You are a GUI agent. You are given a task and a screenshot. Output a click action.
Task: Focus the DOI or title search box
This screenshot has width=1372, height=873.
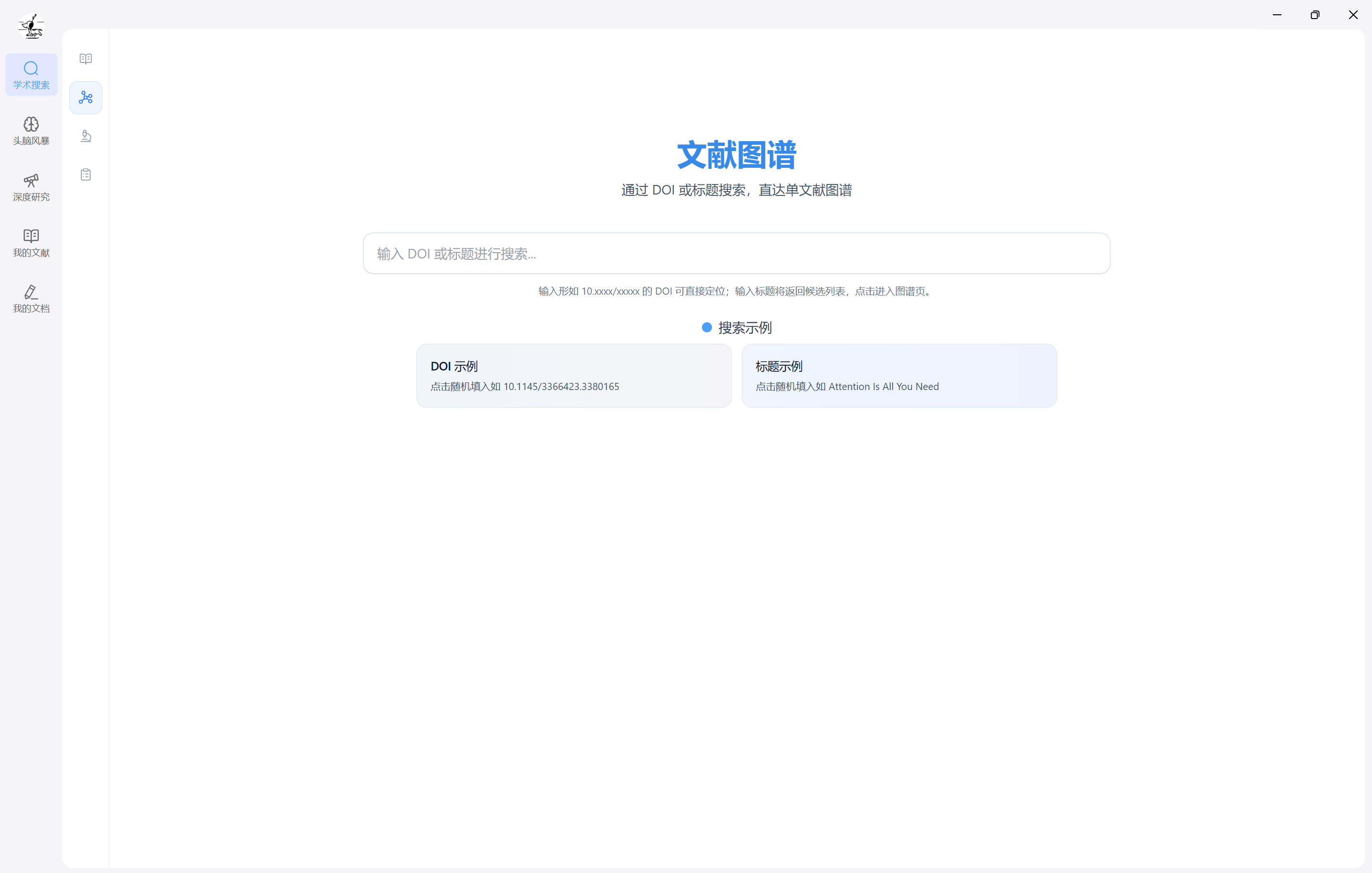pyautogui.click(x=736, y=253)
